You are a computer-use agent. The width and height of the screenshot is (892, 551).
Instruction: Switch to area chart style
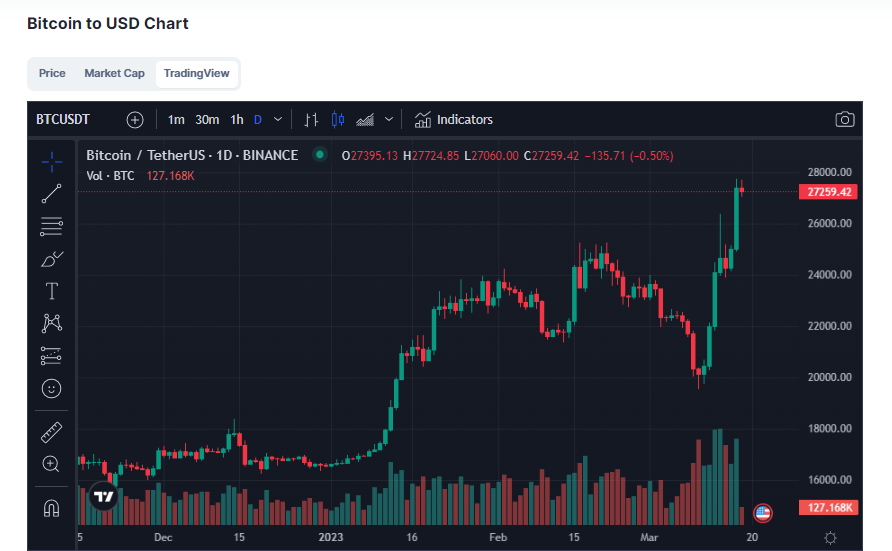365,120
